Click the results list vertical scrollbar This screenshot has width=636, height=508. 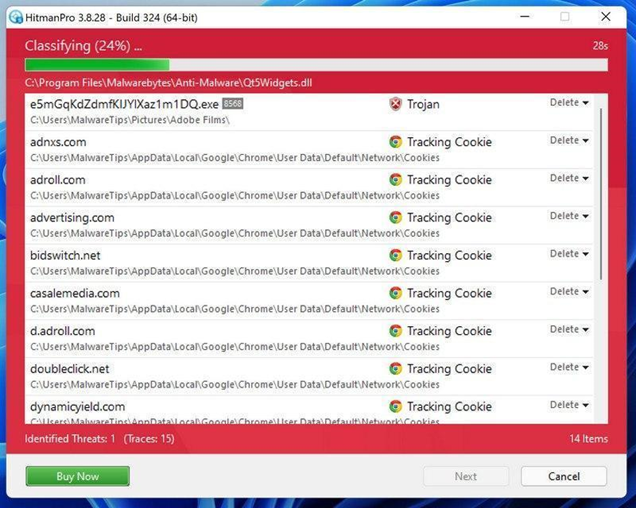pyautogui.click(x=601, y=194)
